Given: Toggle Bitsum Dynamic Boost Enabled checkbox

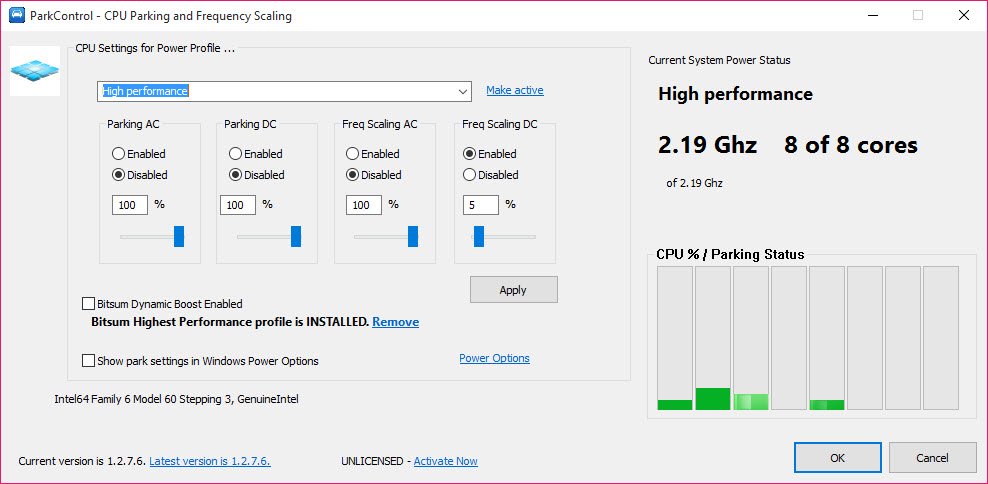Looking at the screenshot, I should pos(88,304).
